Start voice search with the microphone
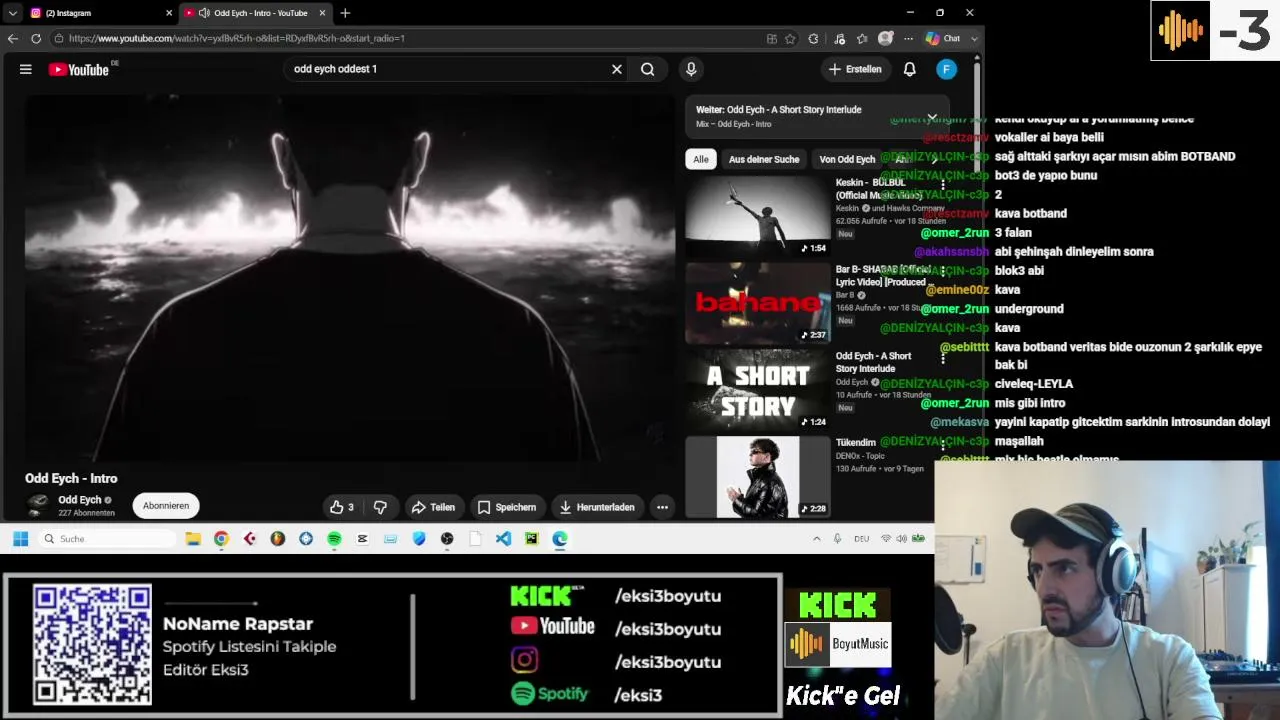The width and height of the screenshot is (1280, 720). (x=691, y=69)
